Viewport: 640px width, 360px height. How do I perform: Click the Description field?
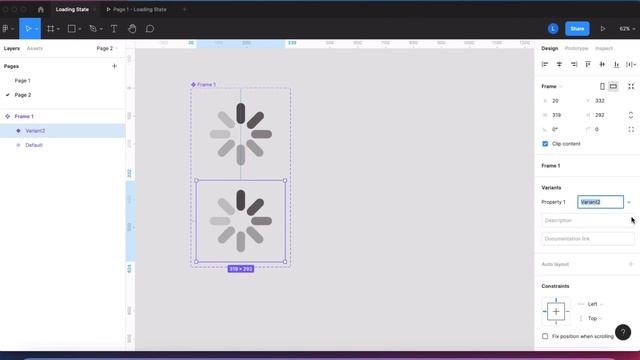[588, 220]
